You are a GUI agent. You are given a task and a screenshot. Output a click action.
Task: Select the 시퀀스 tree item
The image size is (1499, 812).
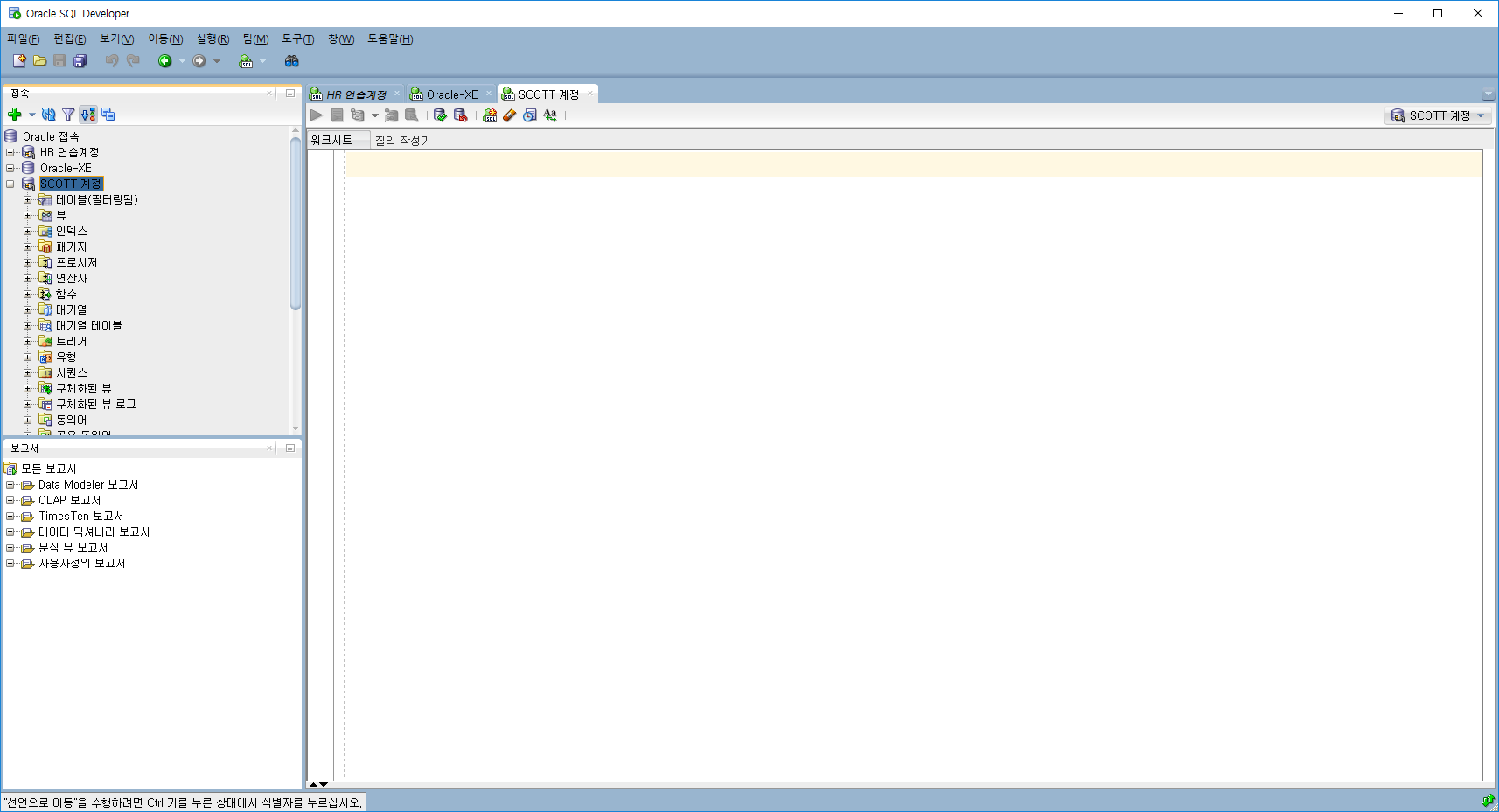(72, 372)
